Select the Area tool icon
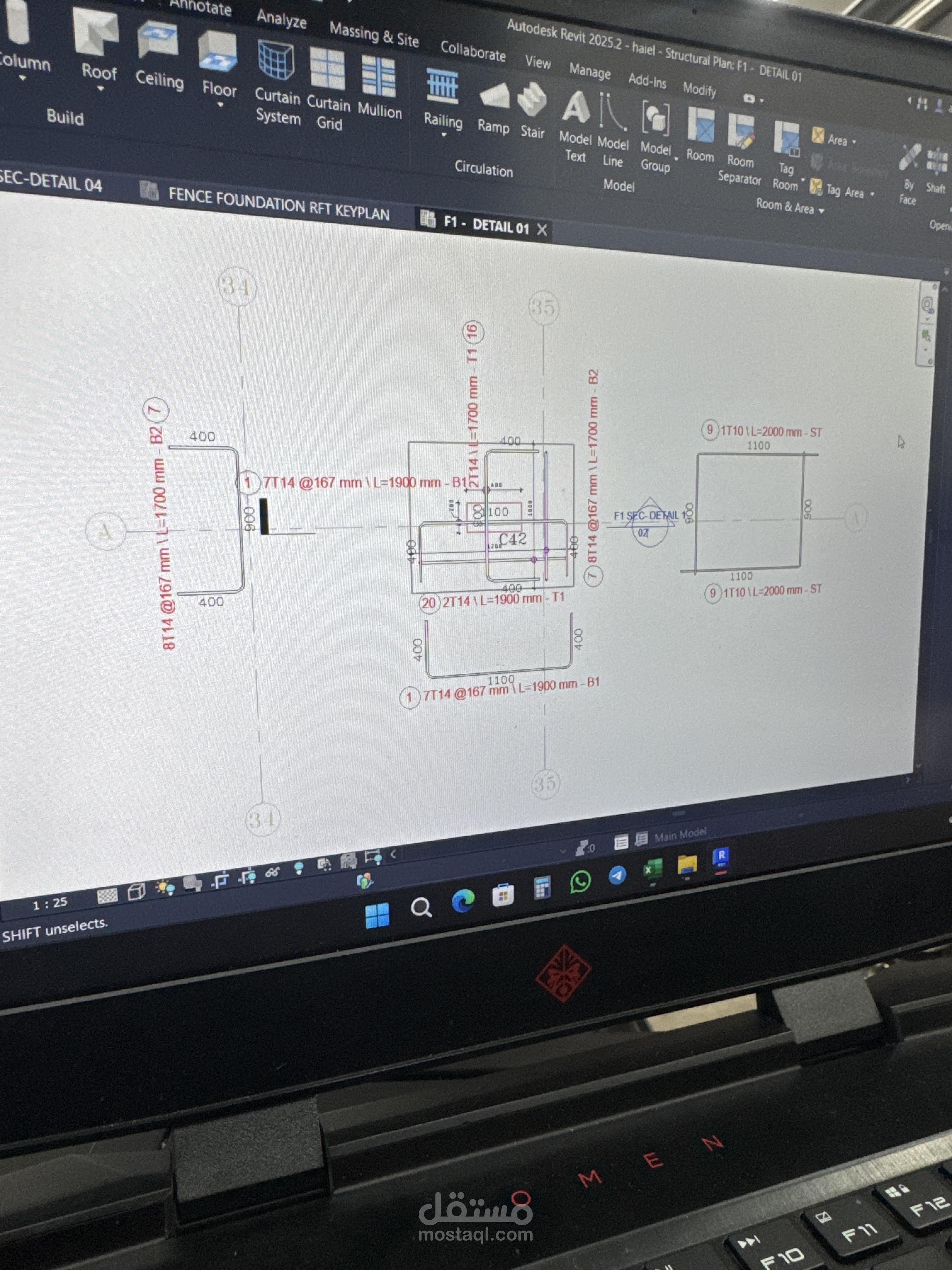The width and height of the screenshot is (952, 1270). click(x=818, y=135)
